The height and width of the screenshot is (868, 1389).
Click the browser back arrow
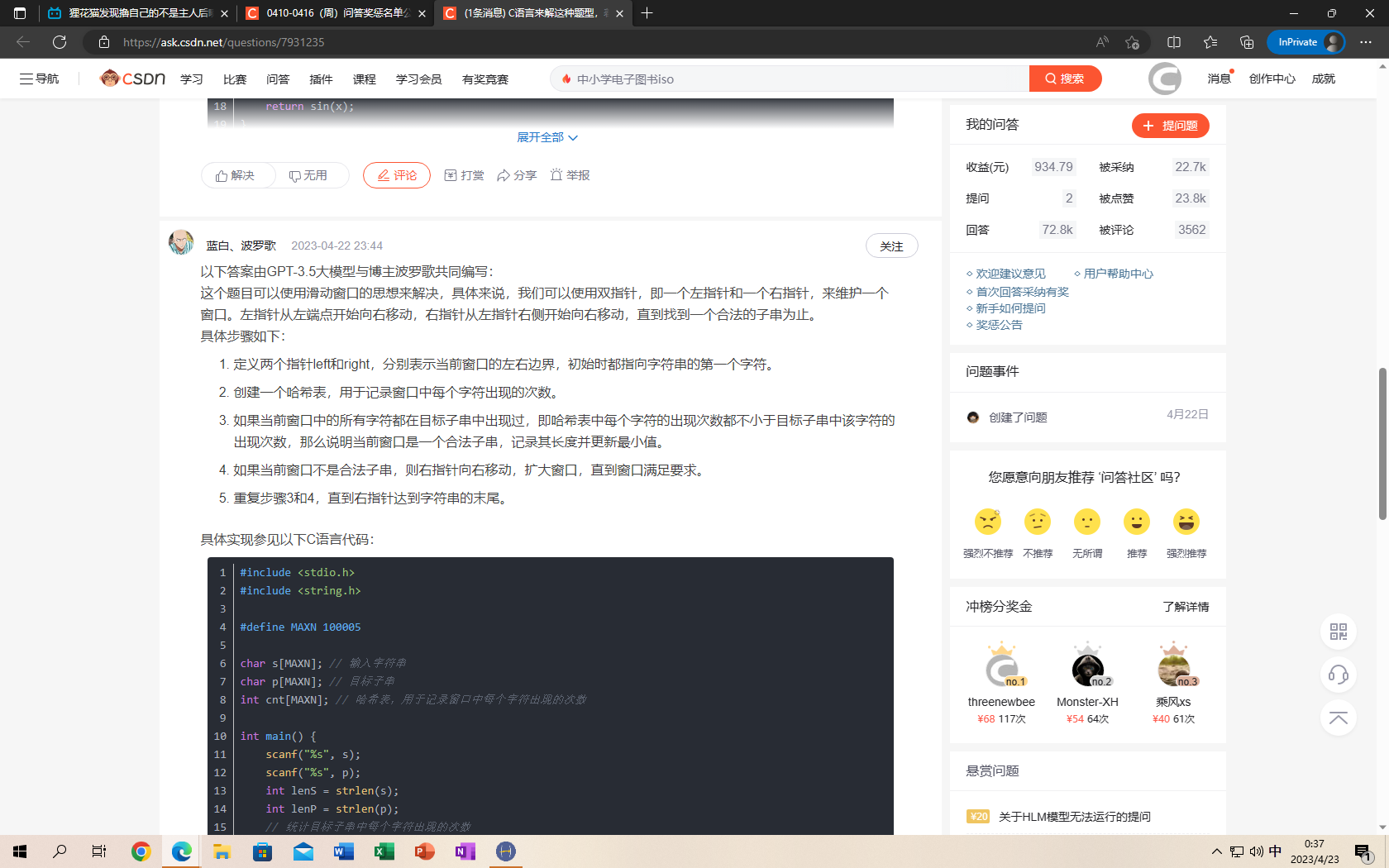click(23, 42)
